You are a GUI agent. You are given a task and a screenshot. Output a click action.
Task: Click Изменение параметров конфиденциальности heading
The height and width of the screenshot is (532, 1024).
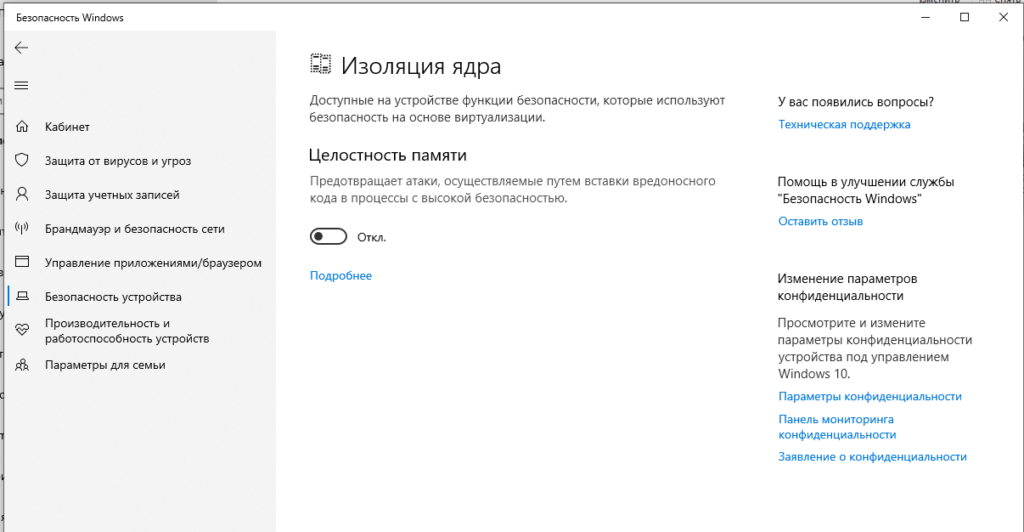pyautogui.click(x=847, y=287)
